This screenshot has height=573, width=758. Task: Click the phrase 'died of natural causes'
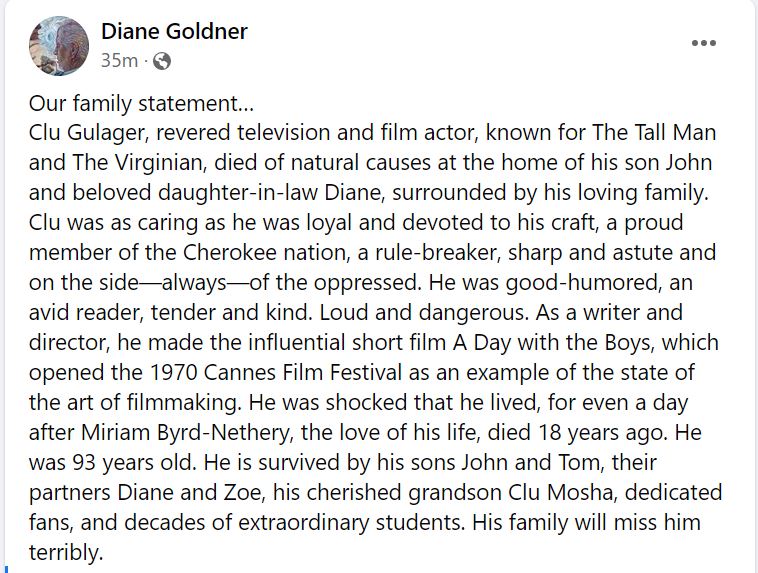[322, 163]
